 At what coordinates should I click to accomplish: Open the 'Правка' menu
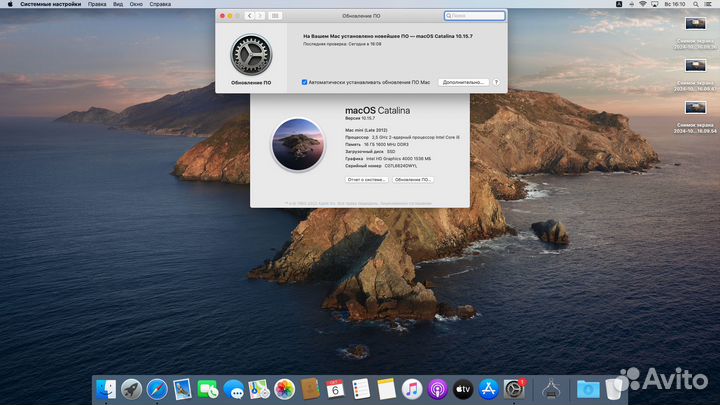[97, 4]
